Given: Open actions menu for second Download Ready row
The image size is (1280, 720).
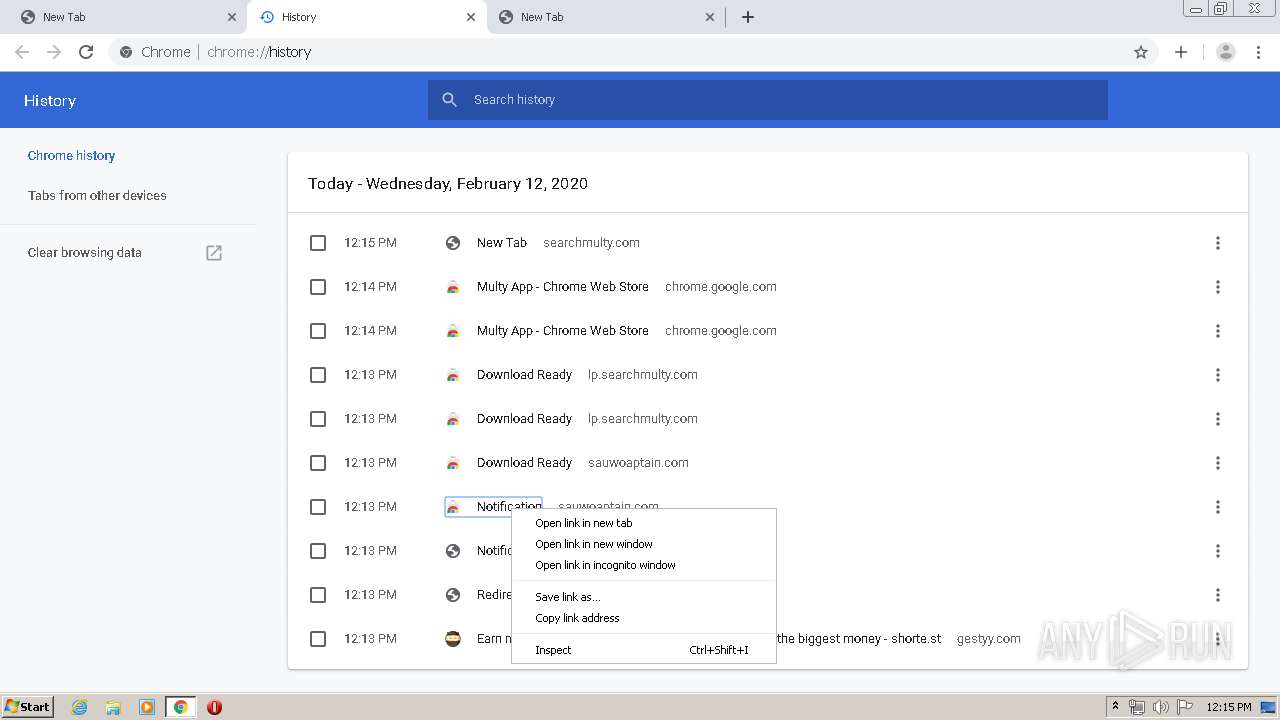Looking at the screenshot, I should [1218, 419].
